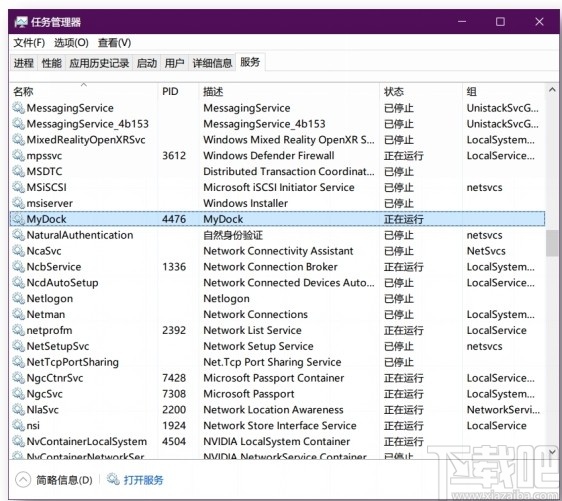
Task: Click the gear icon beside nsi
Action: point(18,426)
